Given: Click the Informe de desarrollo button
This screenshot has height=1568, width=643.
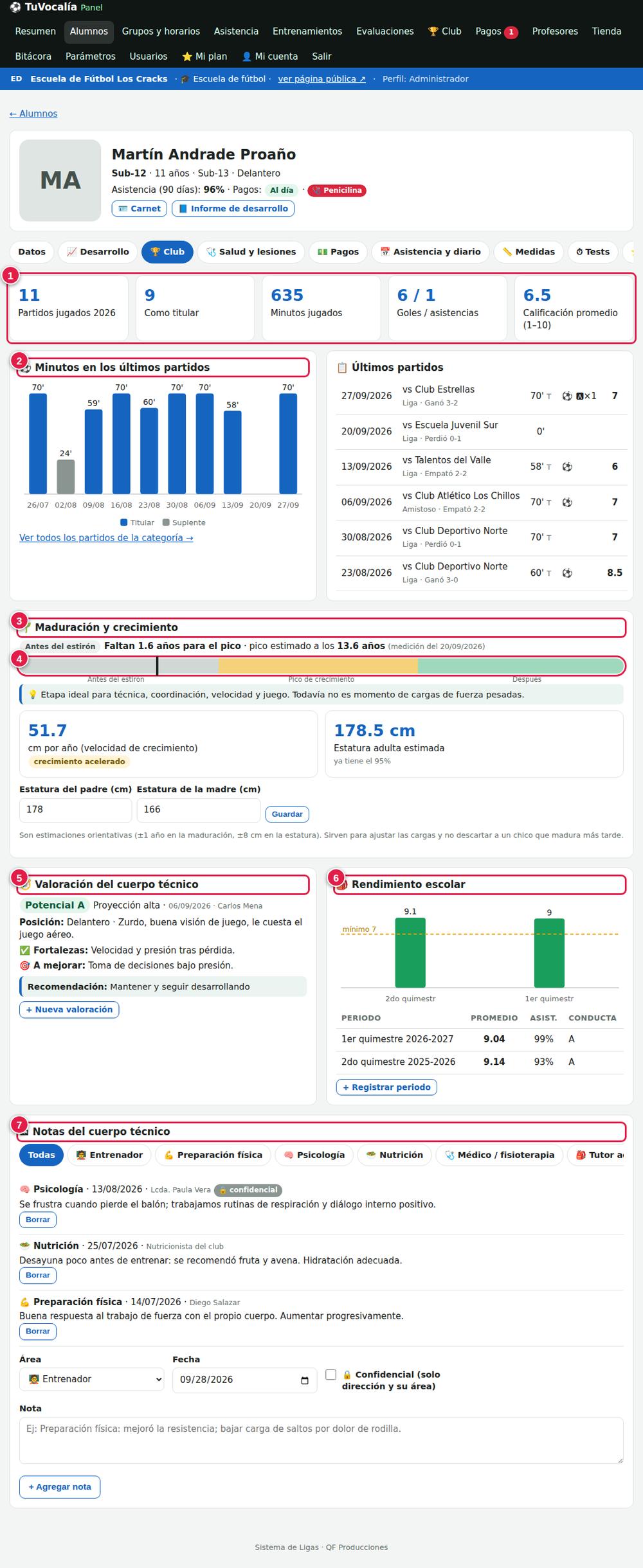Looking at the screenshot, I should (233, 208).
